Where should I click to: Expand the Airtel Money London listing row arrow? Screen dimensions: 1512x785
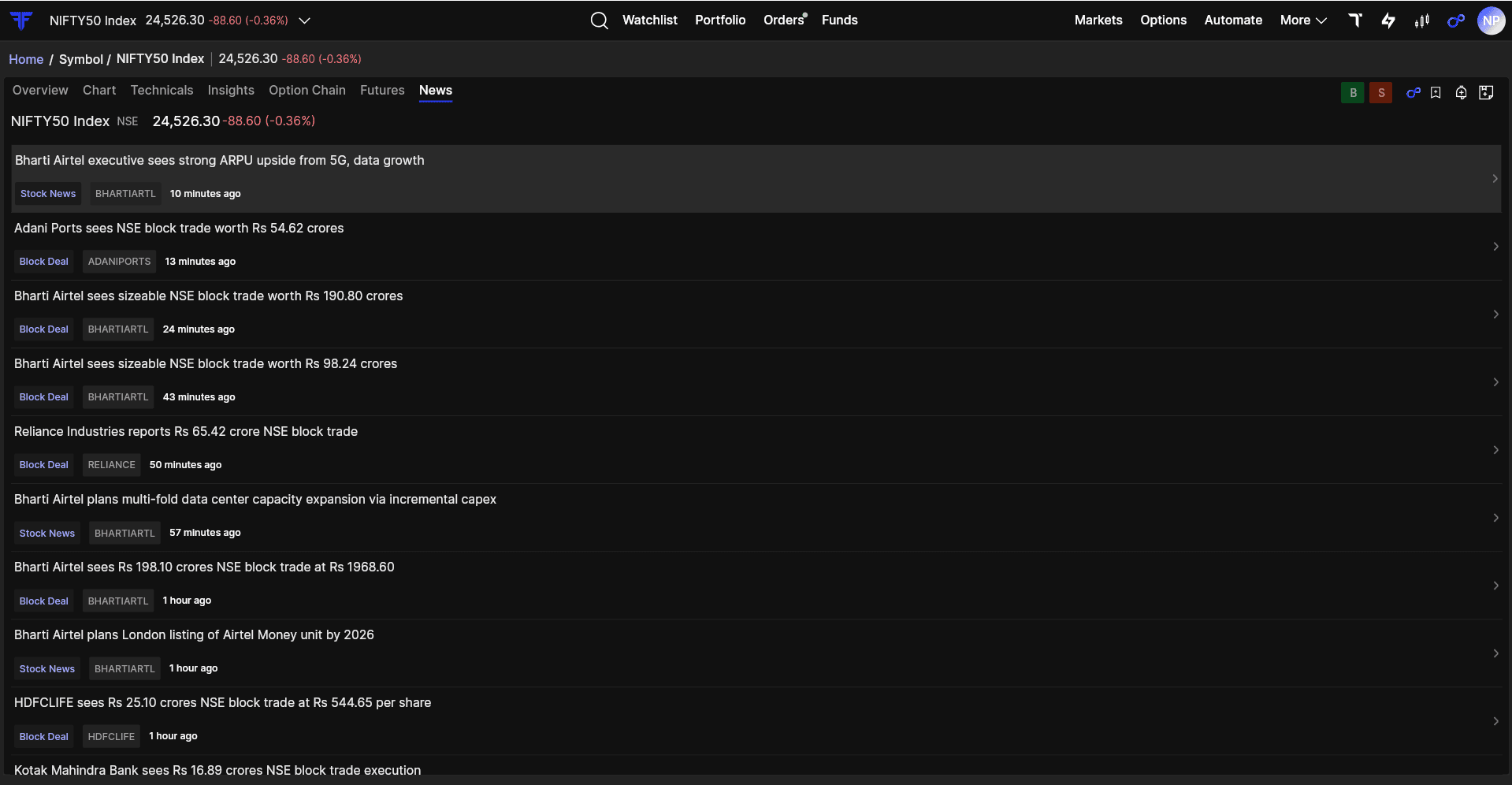[1495, 653]
